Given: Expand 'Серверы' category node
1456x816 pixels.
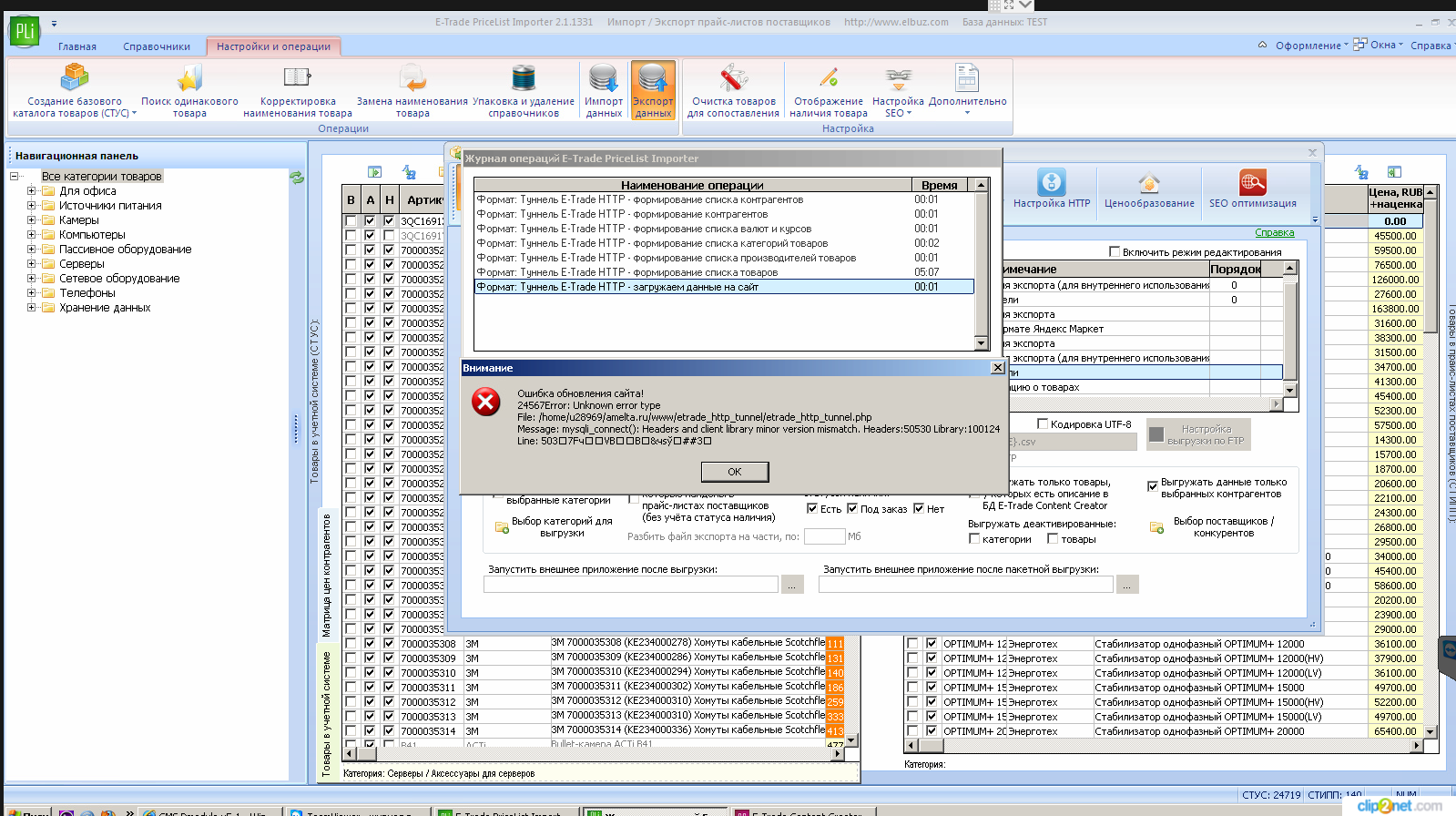Looking at the screenshot, I should [x=32, y=264].
